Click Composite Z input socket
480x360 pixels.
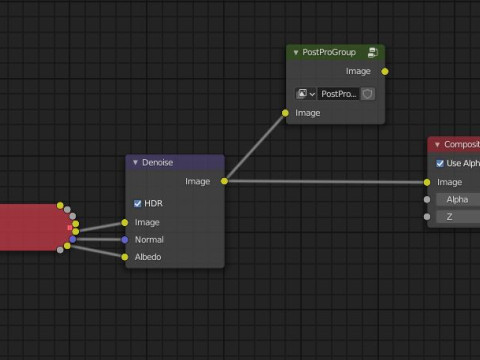[427, 217]
